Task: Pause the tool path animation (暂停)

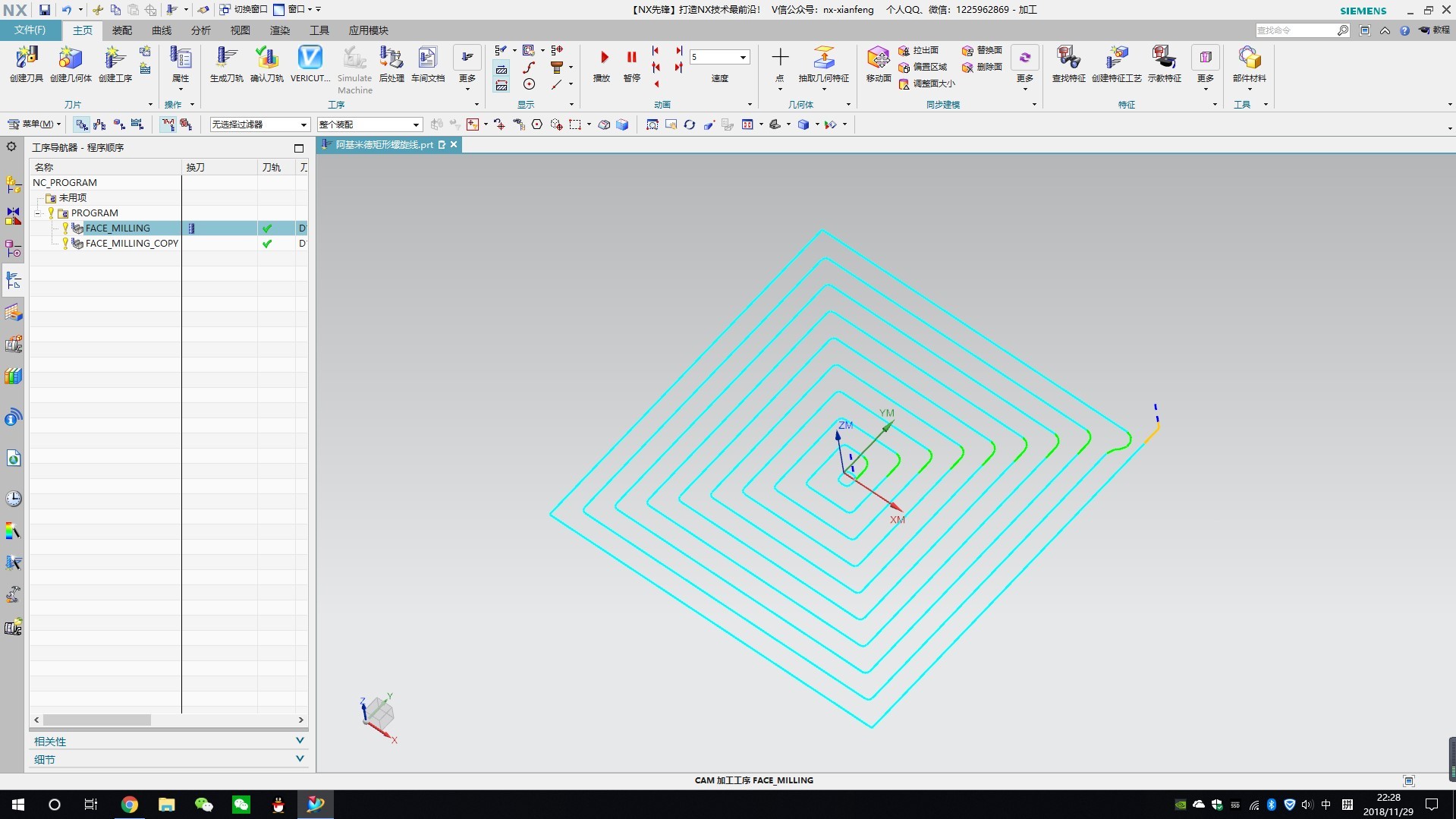Action: (x=631, y=64)
